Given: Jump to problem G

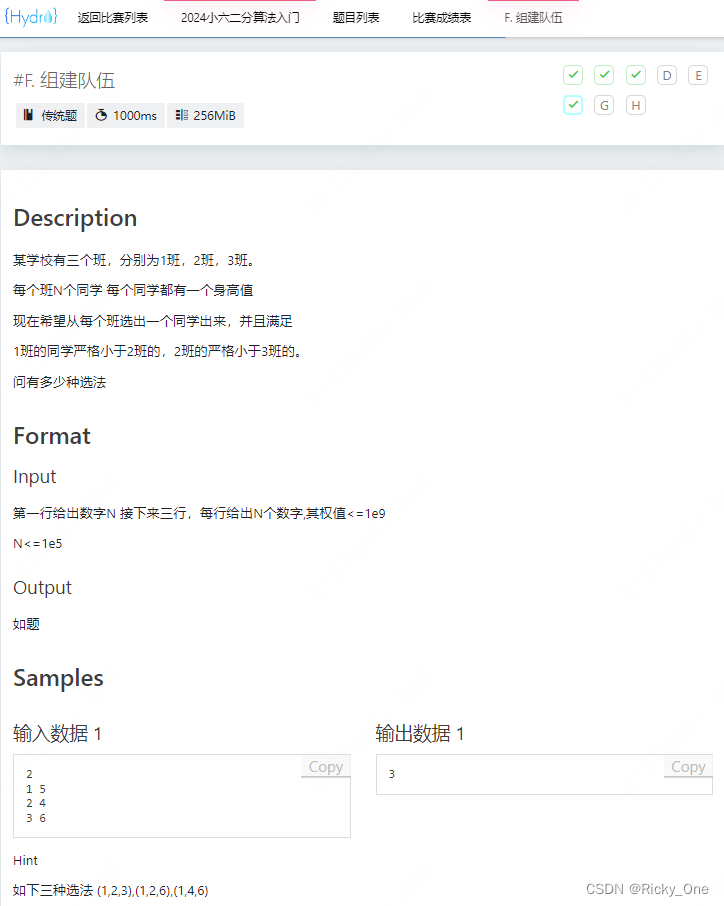Looking at the screenshot, I should [x=604, y=105].
